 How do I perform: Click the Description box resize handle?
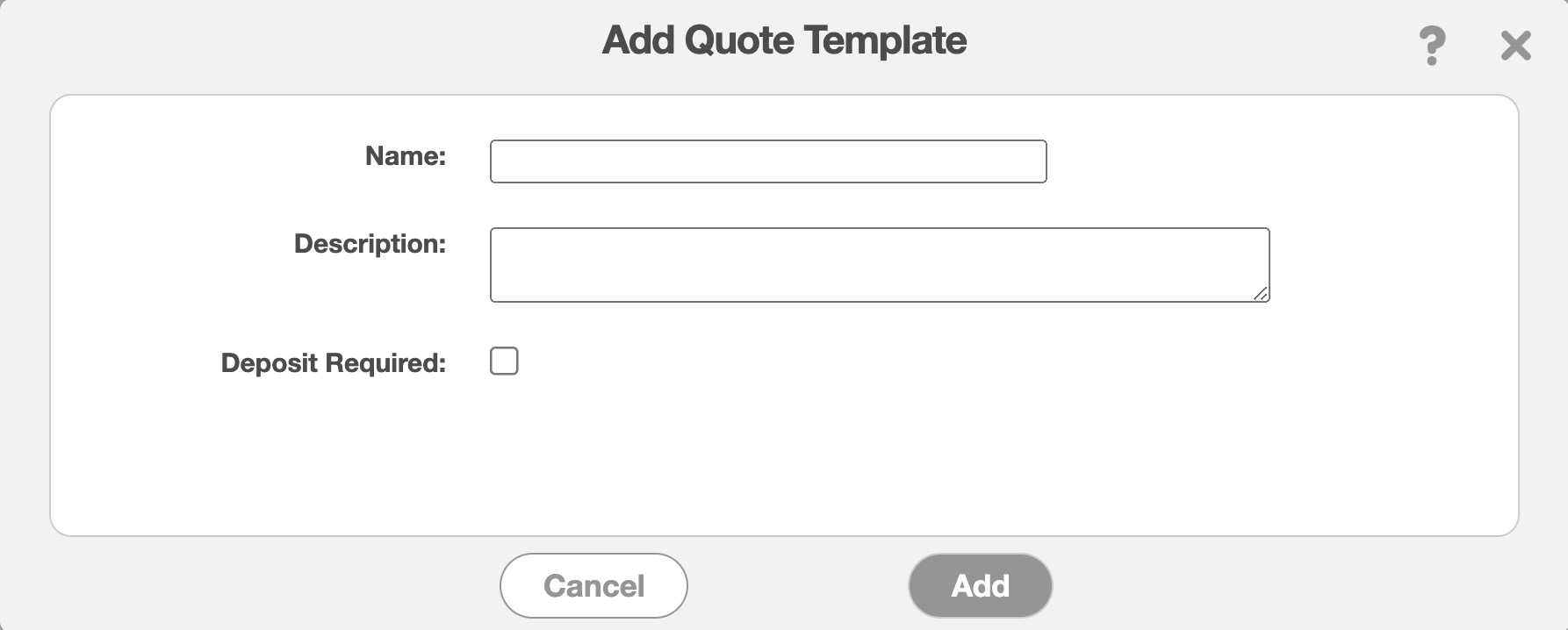pos(1261,294)
